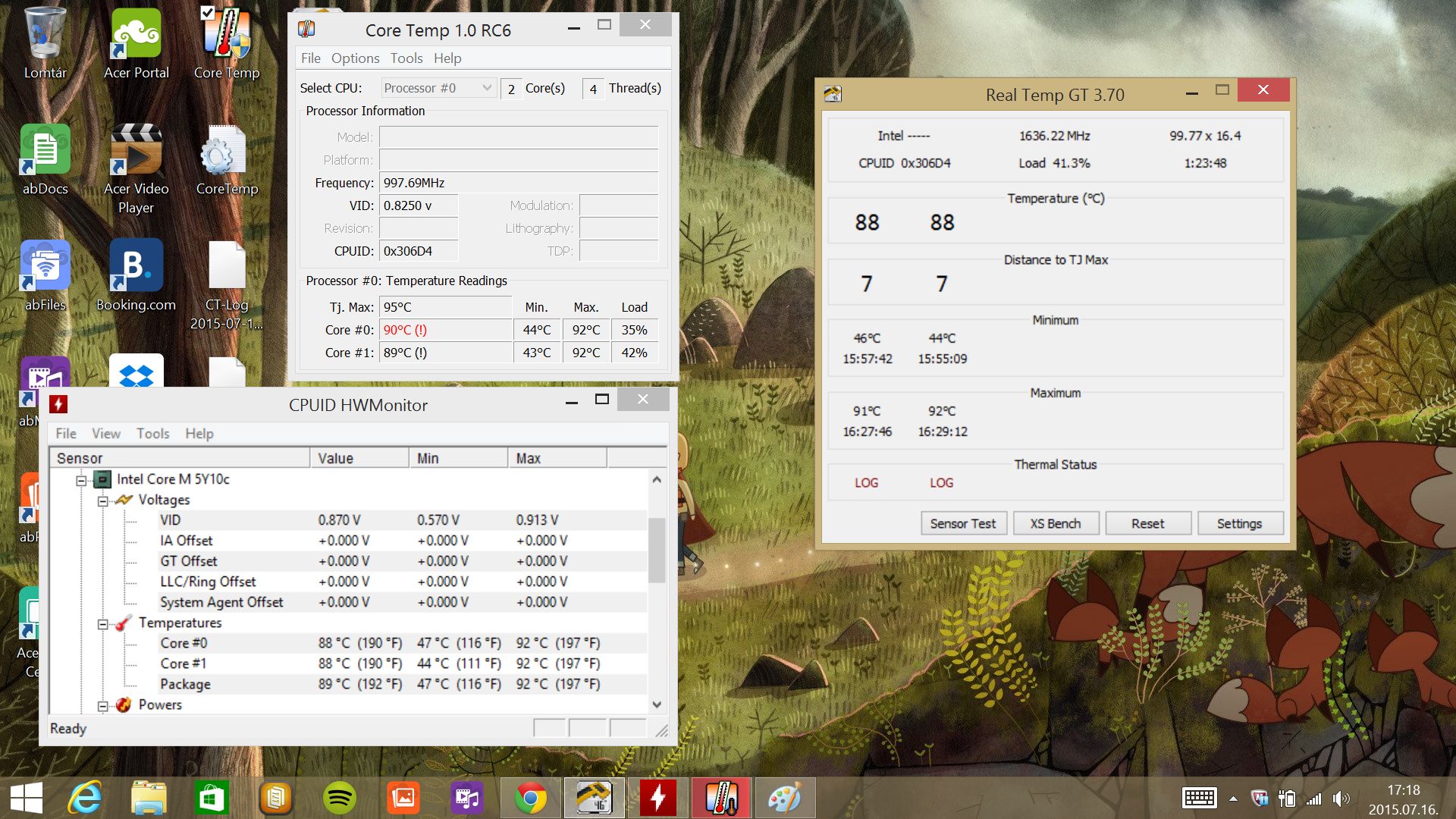Screen dimensions: 1456x819
Task: Click Sensor Test button in Real Temp
Action: pos(963,523)
